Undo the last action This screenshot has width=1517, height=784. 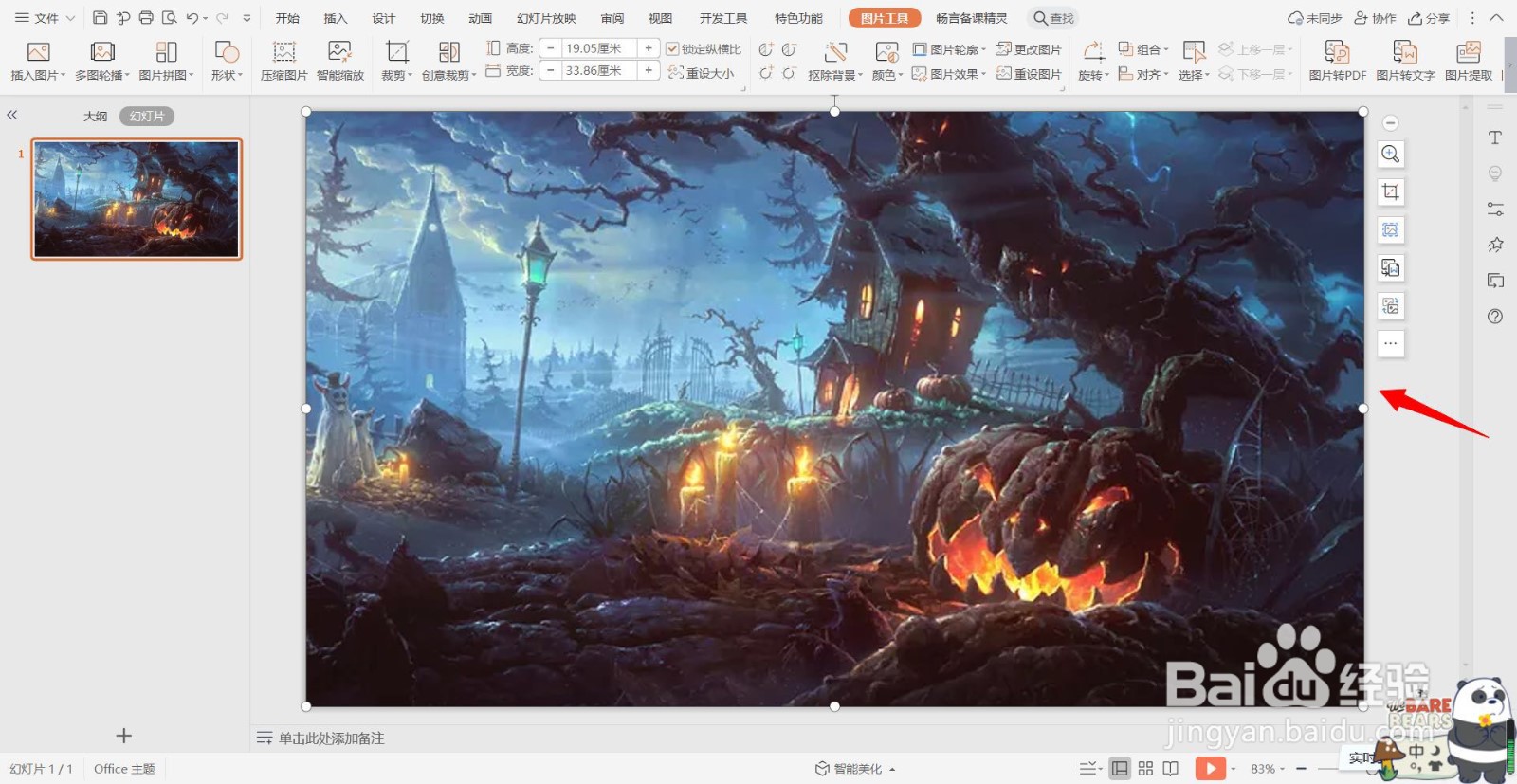point(192,18)
